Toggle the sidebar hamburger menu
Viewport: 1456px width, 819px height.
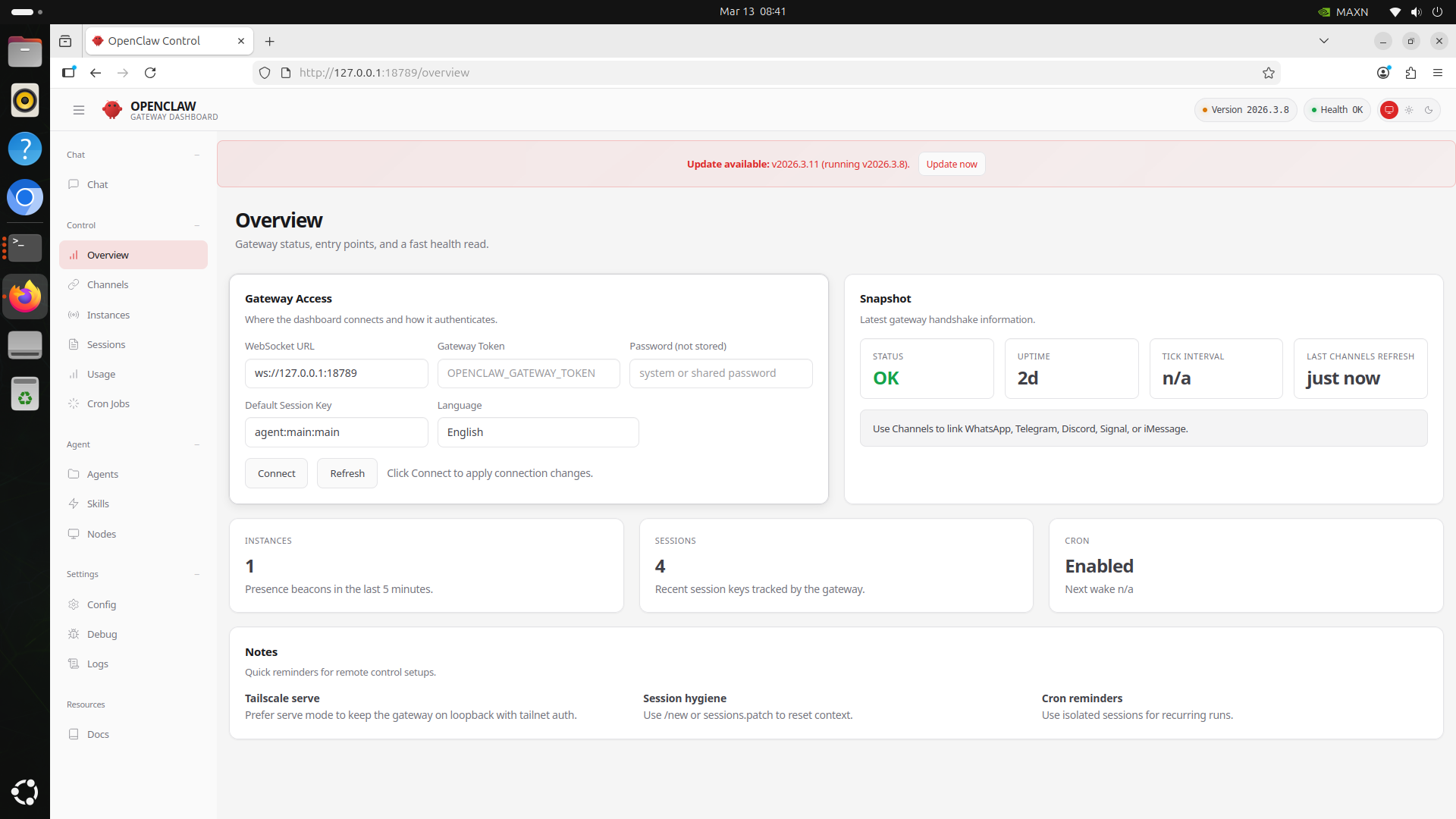(79, 110)
